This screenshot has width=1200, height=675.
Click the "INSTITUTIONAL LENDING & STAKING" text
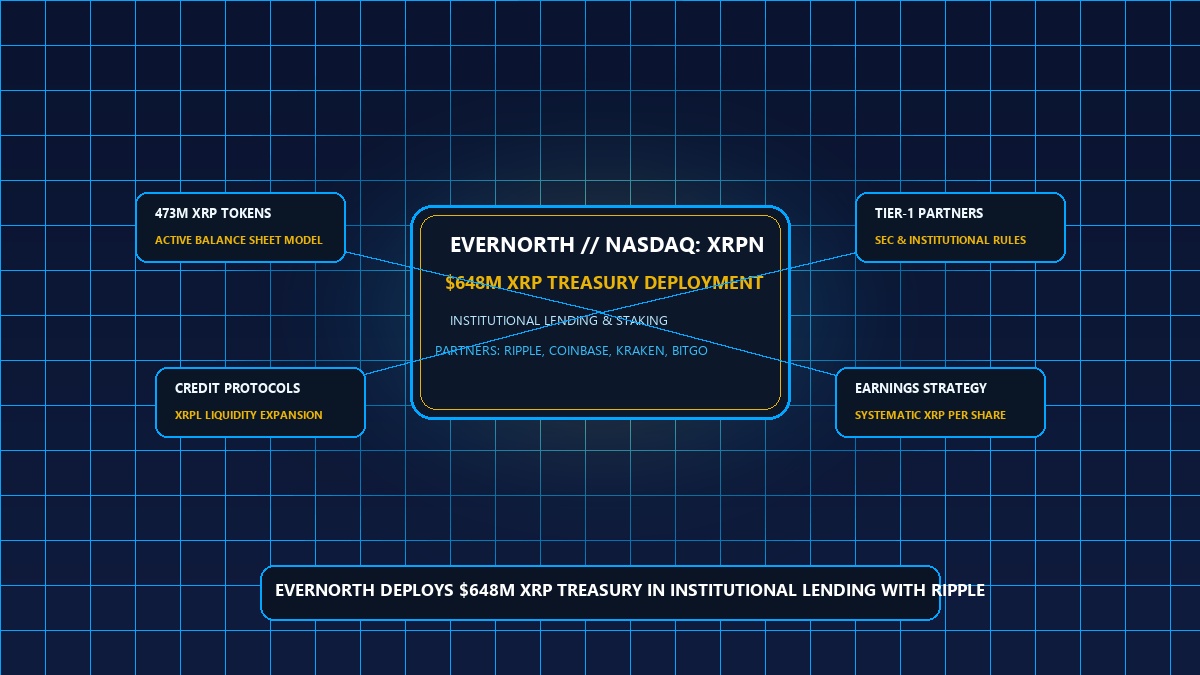tap(559, 321)
